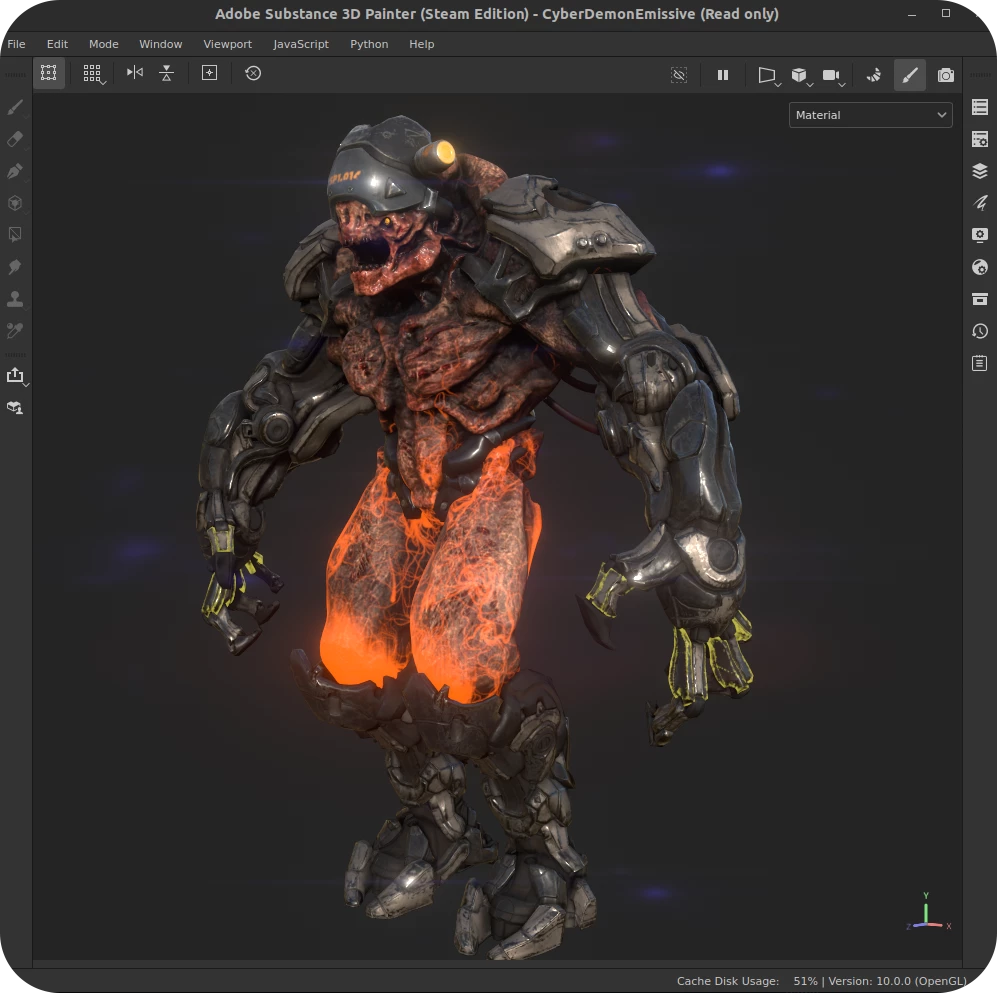Viewport: 997px width, 993px height.
Task: Open the Properties brush stroke panel icon
Action: pyautogui.click(x=980, y=203)
